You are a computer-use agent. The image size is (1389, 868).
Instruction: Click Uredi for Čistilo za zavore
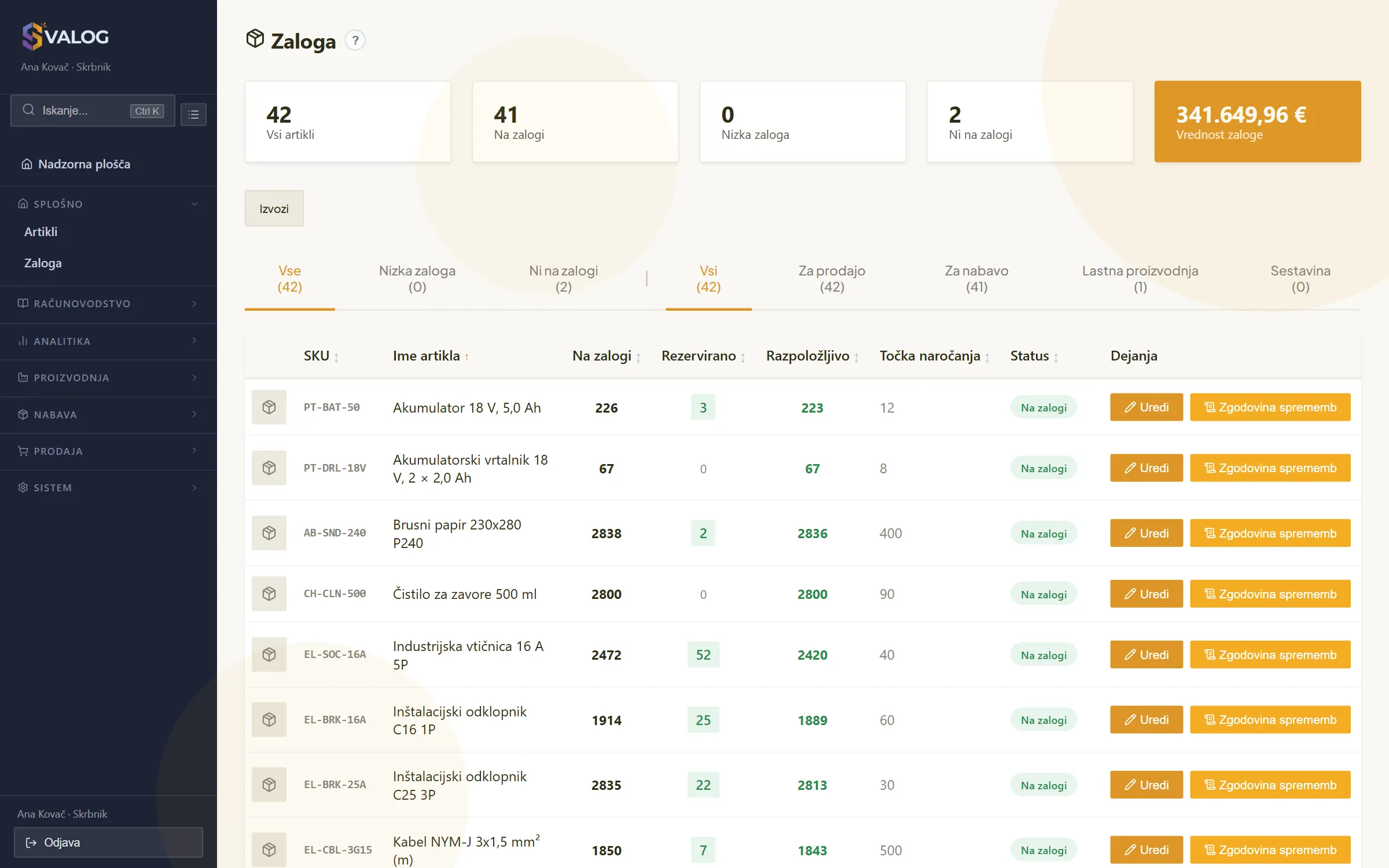tap(1147, 594)
